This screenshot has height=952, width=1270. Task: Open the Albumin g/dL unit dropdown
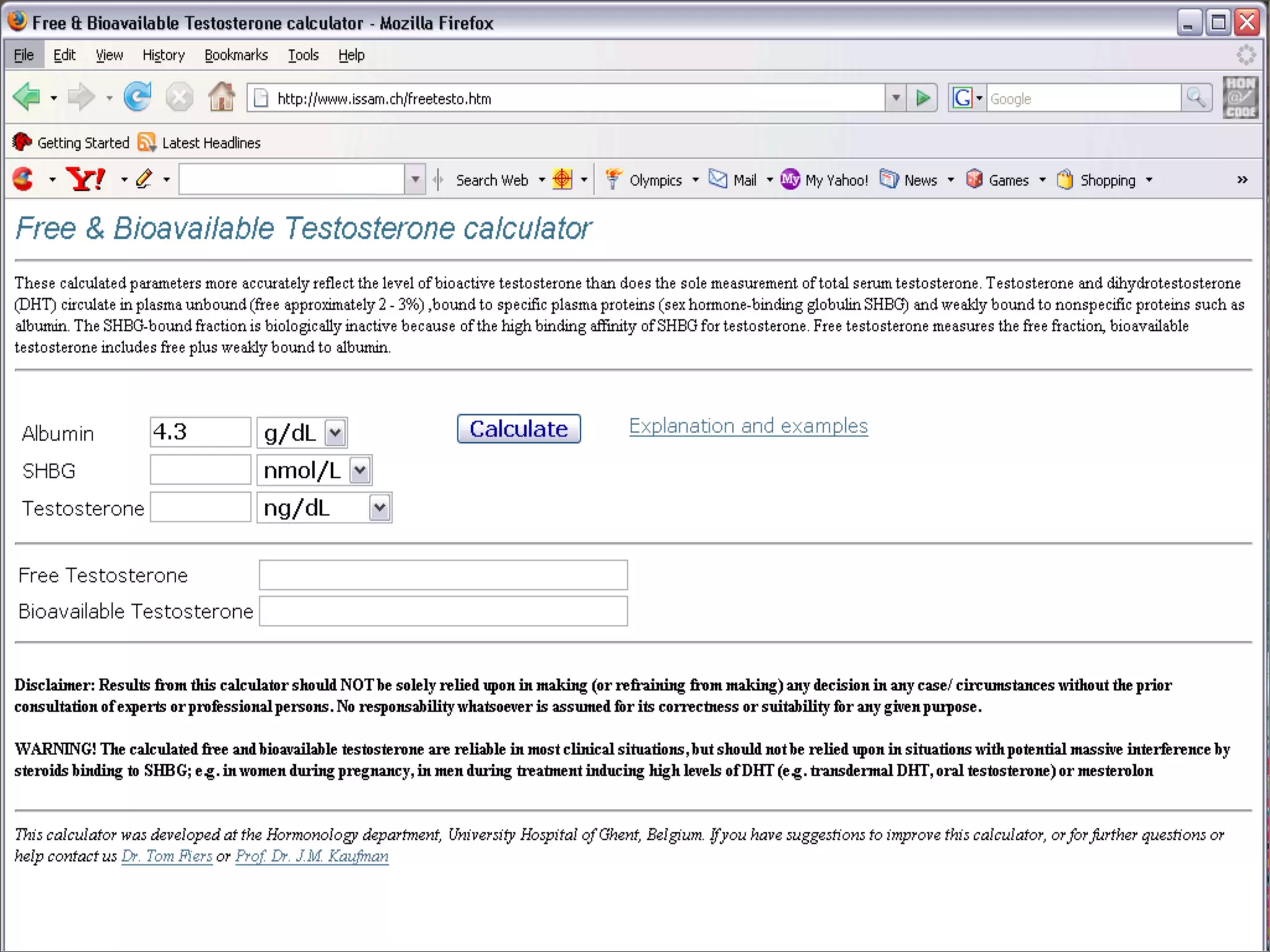[335, 433]
